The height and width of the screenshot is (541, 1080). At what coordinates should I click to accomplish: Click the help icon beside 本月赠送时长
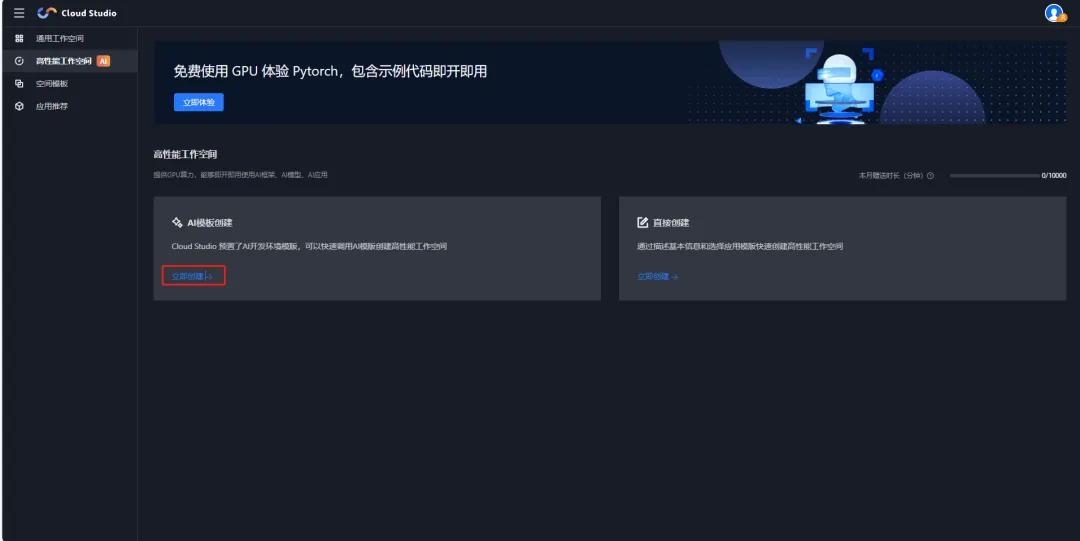[930, 176]
